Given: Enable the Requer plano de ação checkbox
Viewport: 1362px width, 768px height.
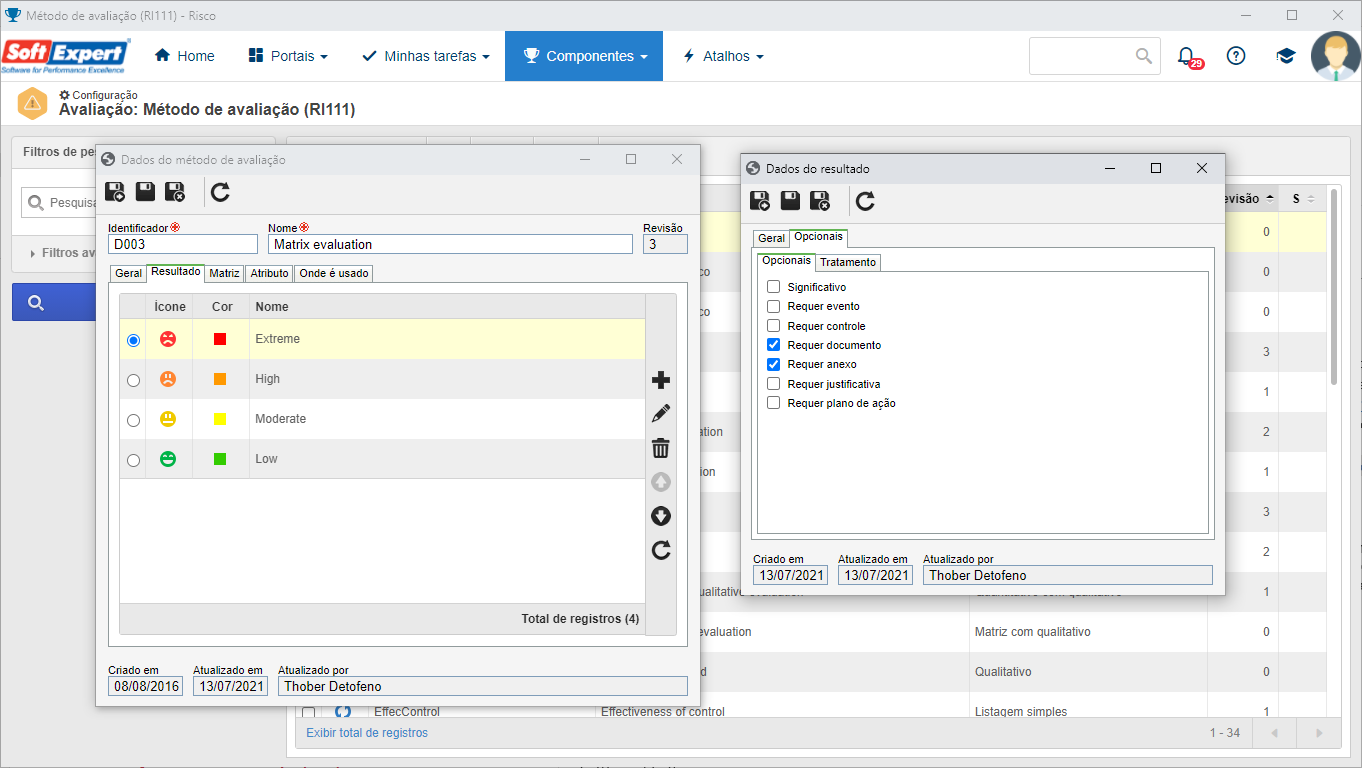Looking at the screenshot, I should [773, 403].
